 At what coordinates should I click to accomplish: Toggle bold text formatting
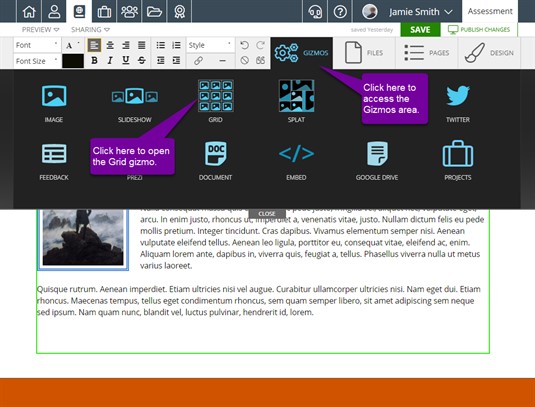(94, 61)
